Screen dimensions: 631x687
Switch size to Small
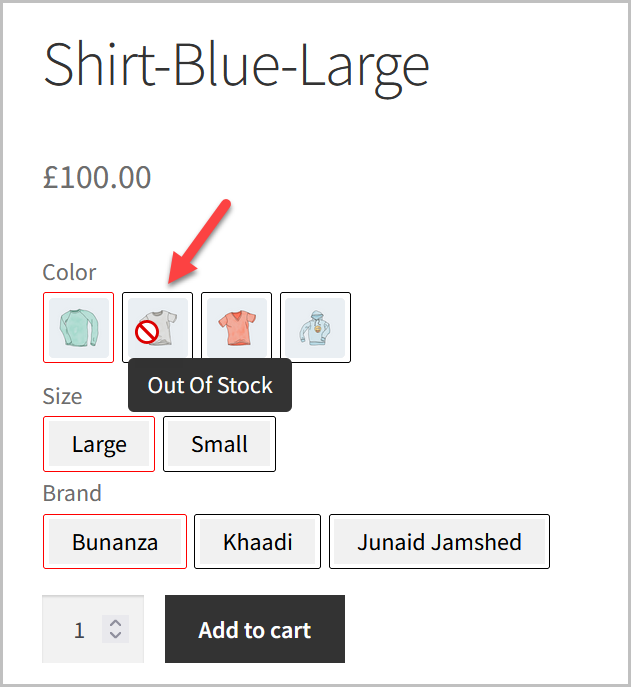(x=219, y=444)
